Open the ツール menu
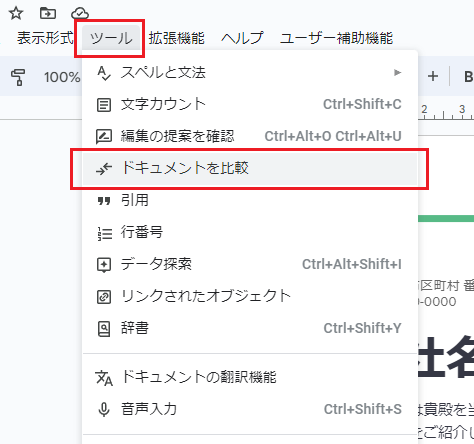Viewport: 474px width, 444px height. tap(111, 38)
